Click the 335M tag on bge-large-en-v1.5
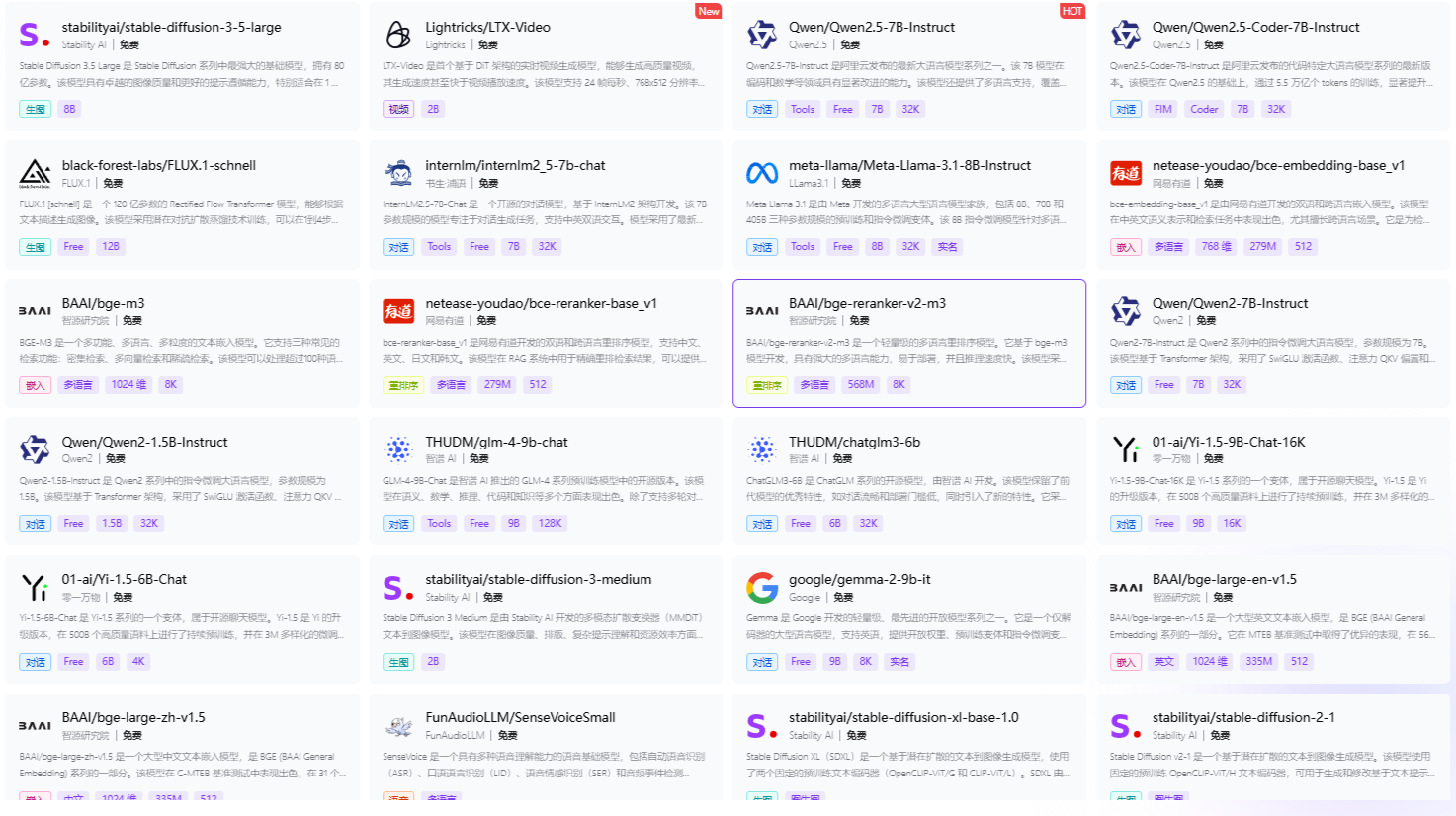 point(1259,661)
